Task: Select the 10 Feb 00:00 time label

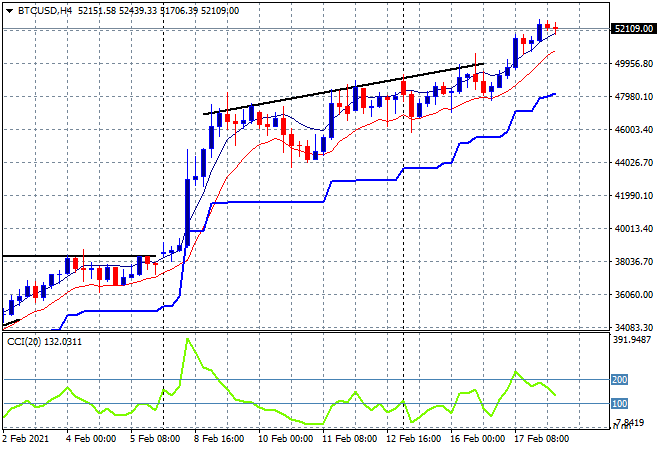Action: (x=285, y=439)
